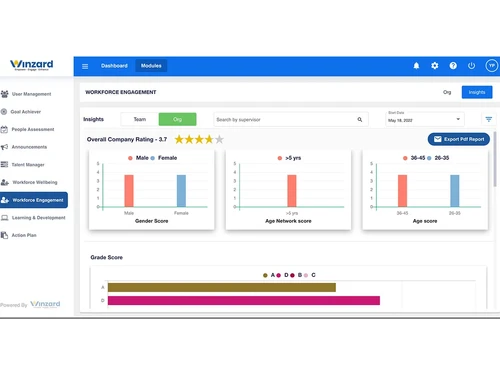Open Workforce Engagement in sidebar

(34, 200)
